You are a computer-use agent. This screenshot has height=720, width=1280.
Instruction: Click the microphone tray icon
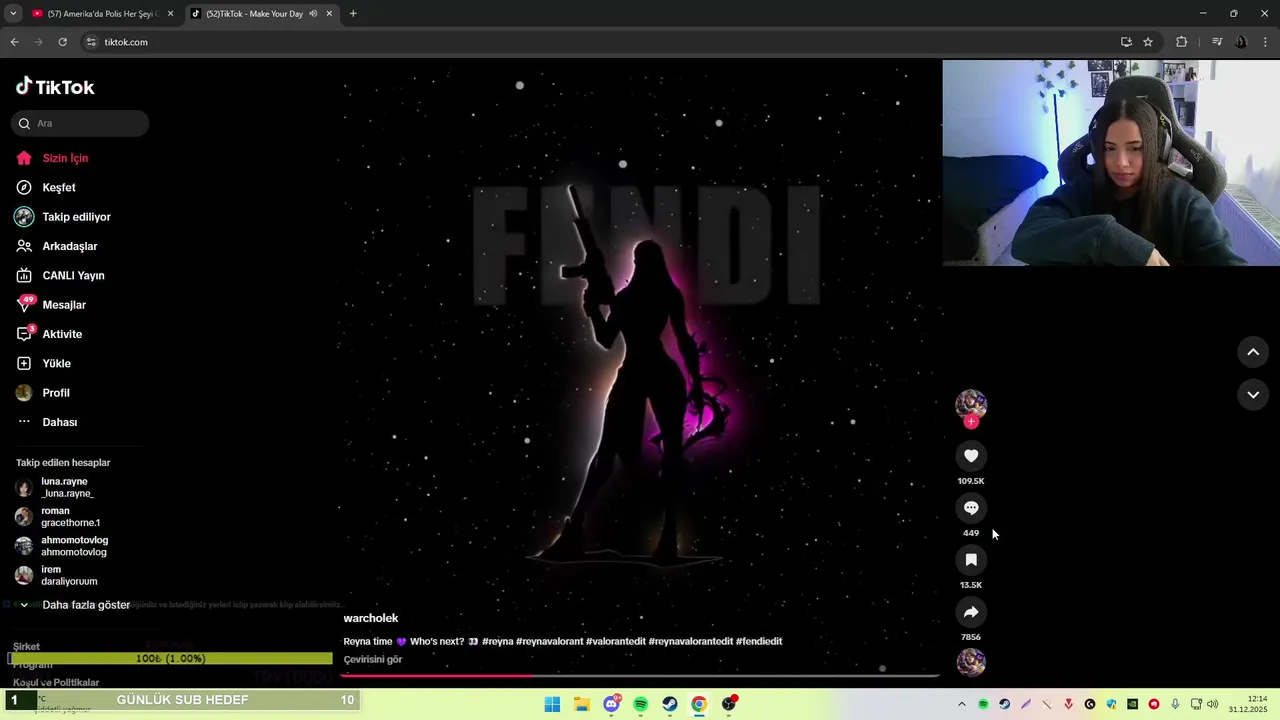pyautogui.click(x=1175, y=704)
